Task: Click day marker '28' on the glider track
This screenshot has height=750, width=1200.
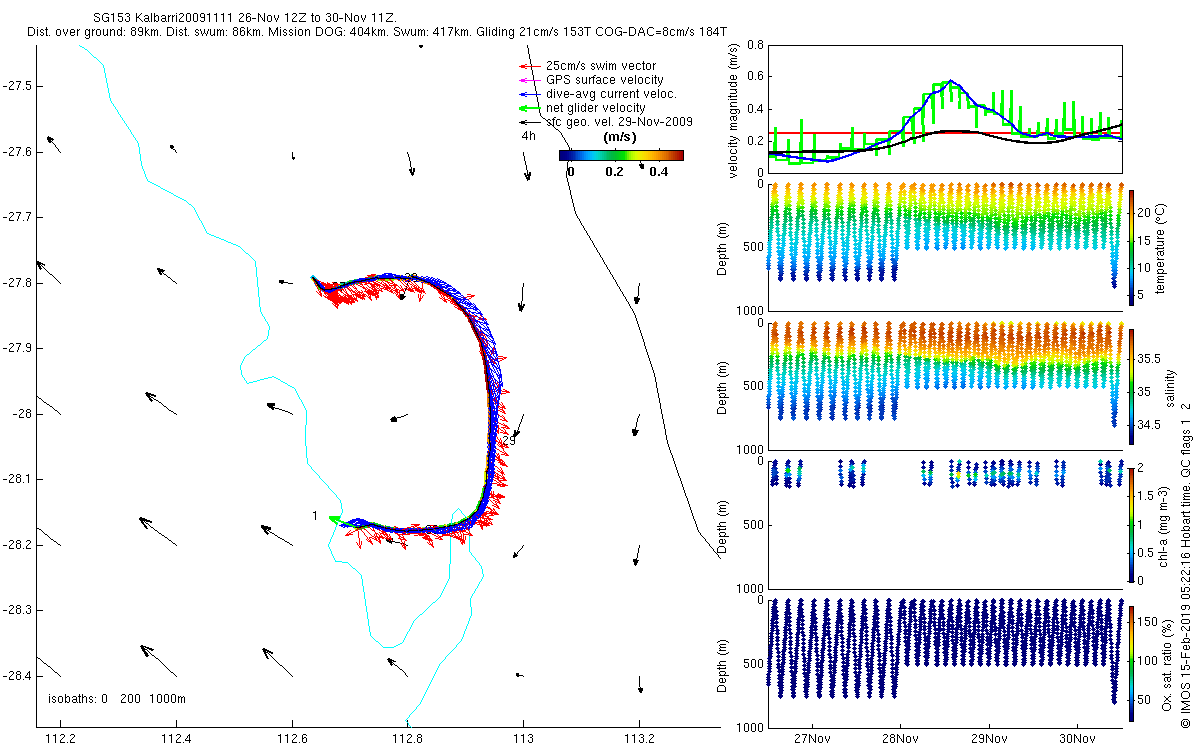Action: [410, 276]
